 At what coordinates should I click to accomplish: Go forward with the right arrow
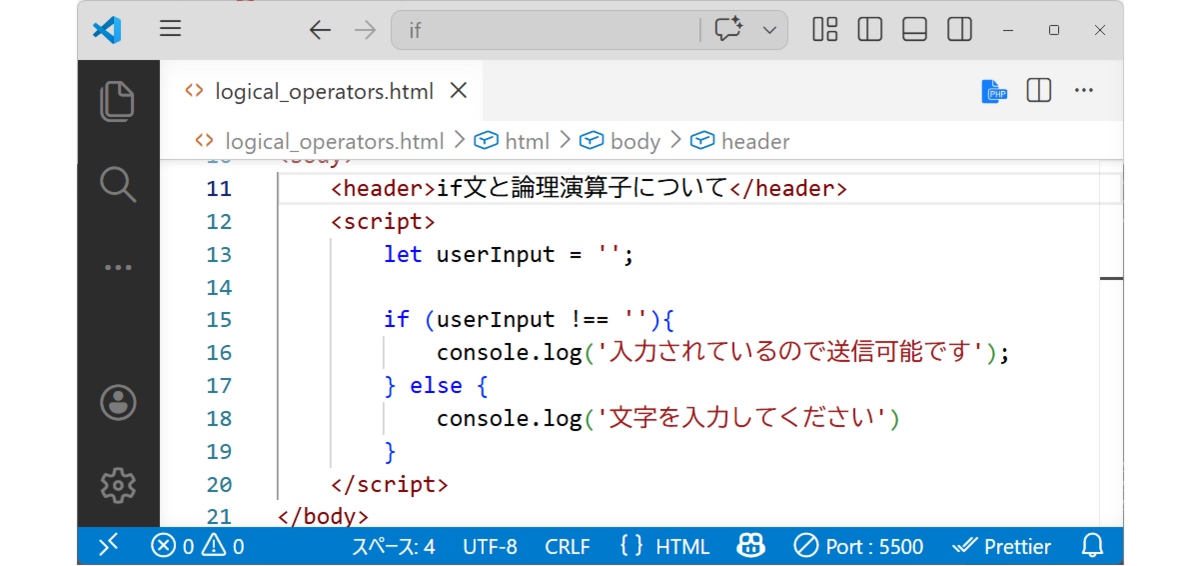point(365,30)
